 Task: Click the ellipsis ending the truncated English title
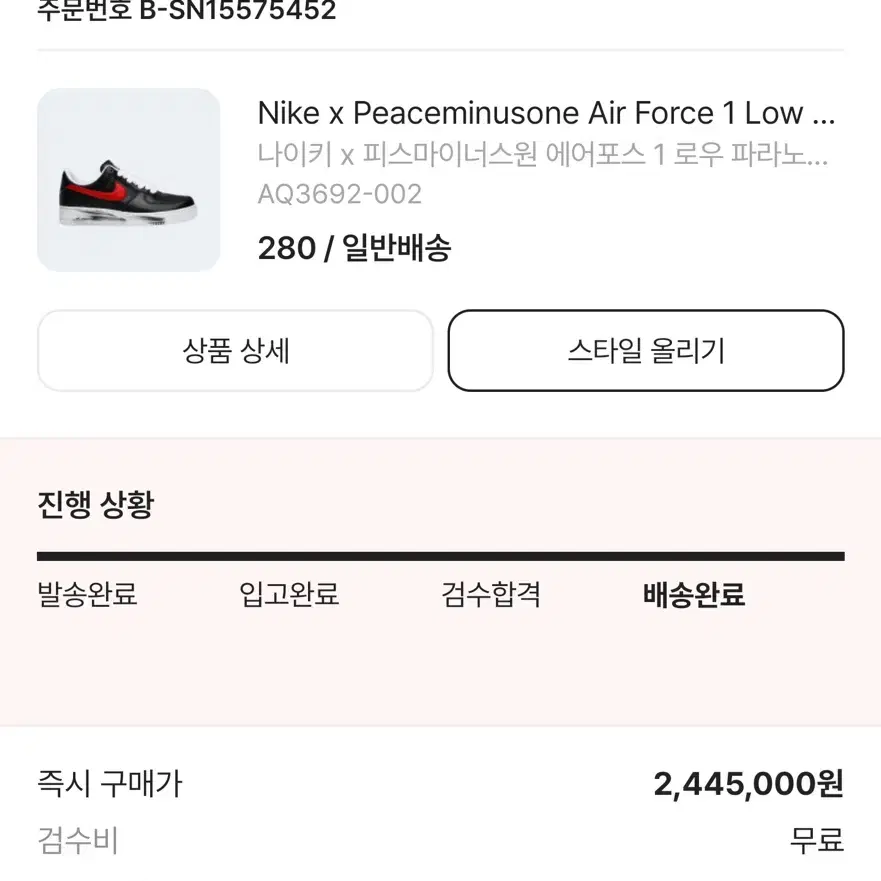824,120
